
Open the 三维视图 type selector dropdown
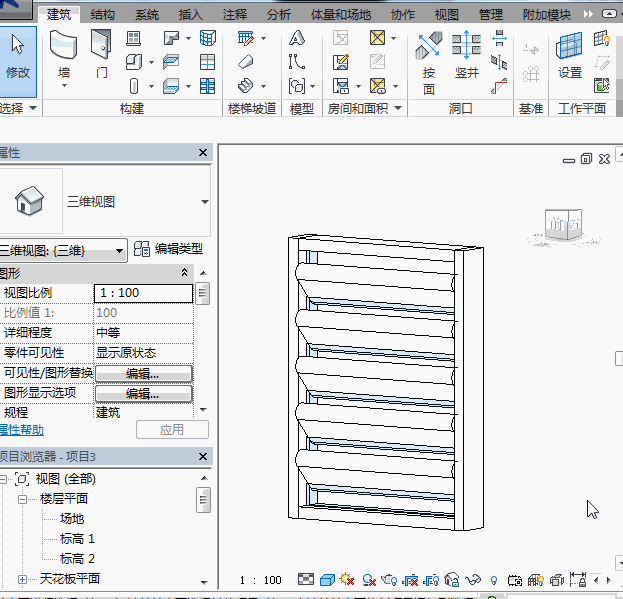click(x=204, y=201)
